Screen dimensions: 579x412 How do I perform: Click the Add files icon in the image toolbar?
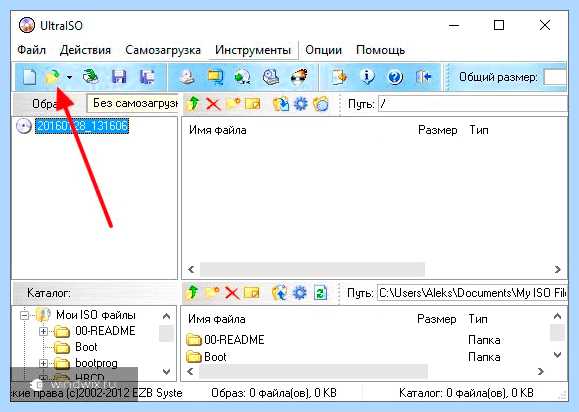281,104
